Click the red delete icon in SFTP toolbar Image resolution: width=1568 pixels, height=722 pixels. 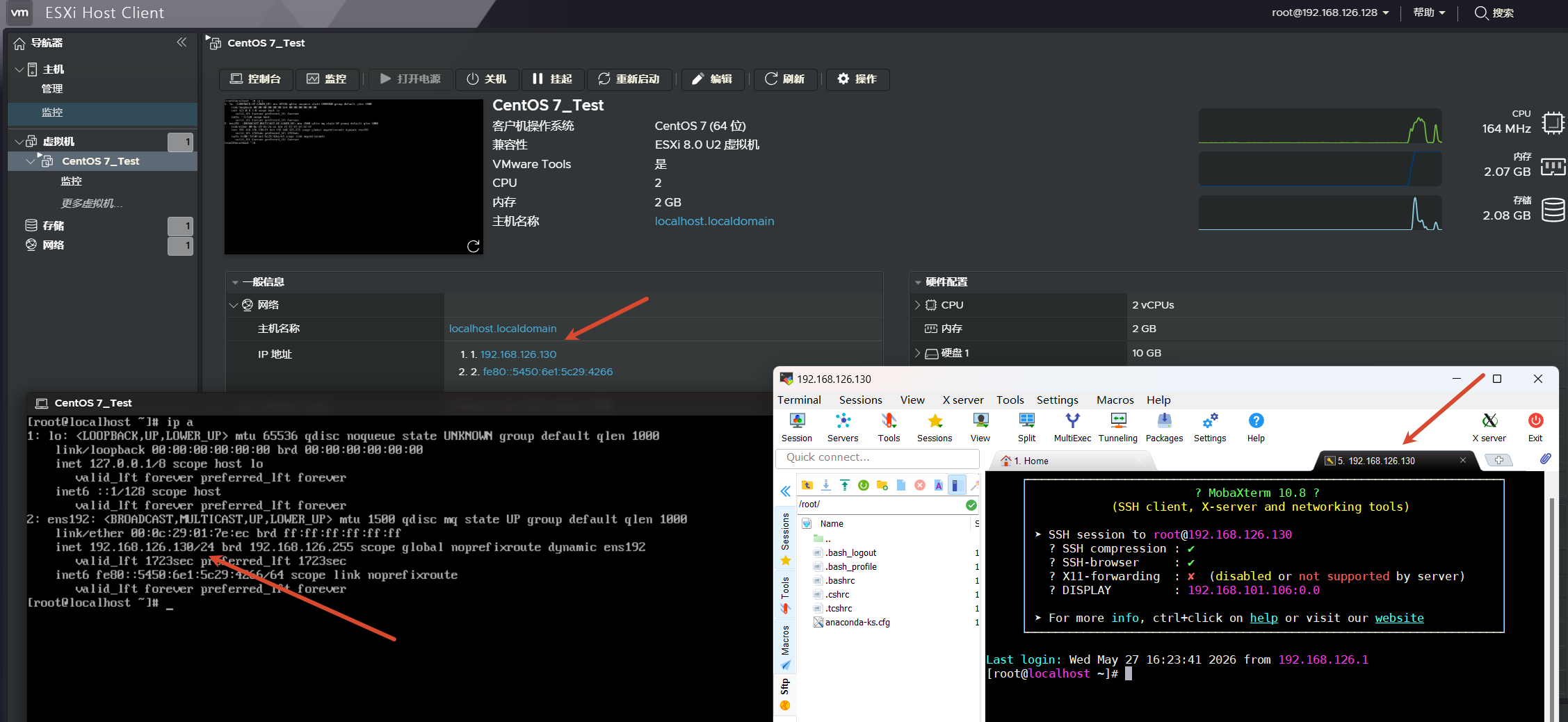pyautogui.click(x=920, y=485)
